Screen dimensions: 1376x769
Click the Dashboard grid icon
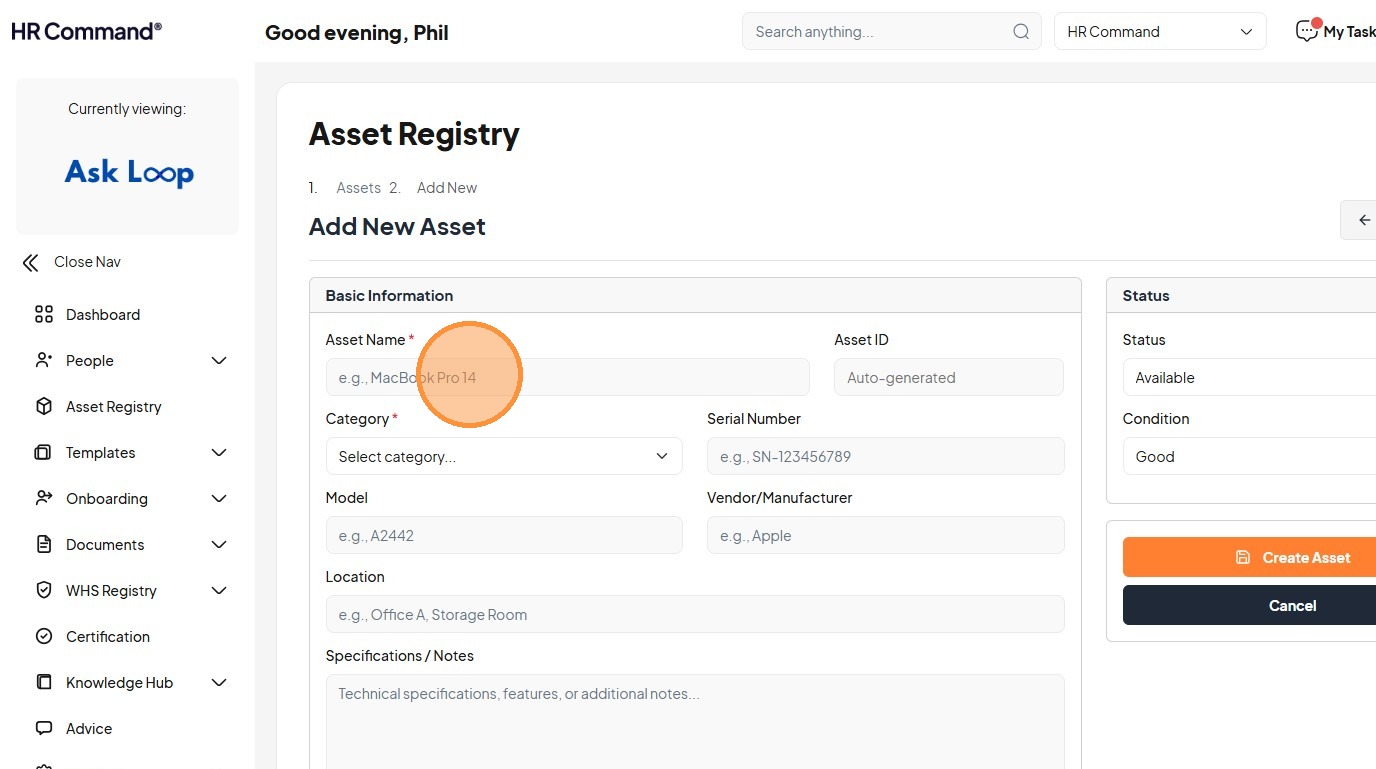pyautogui.click(x=43, y=315)
